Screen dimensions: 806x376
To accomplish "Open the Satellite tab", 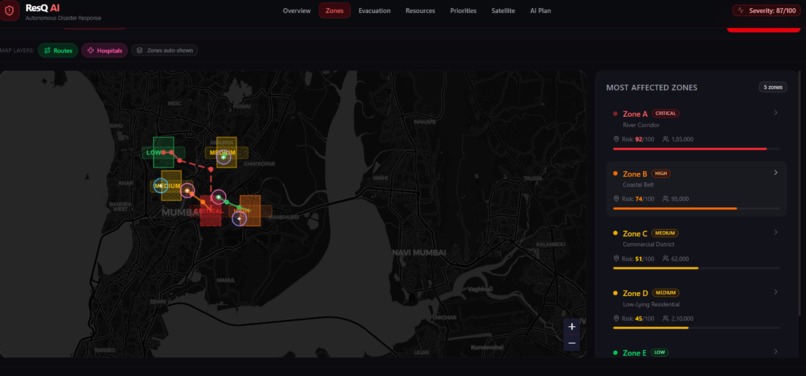I will coord(503,11).
